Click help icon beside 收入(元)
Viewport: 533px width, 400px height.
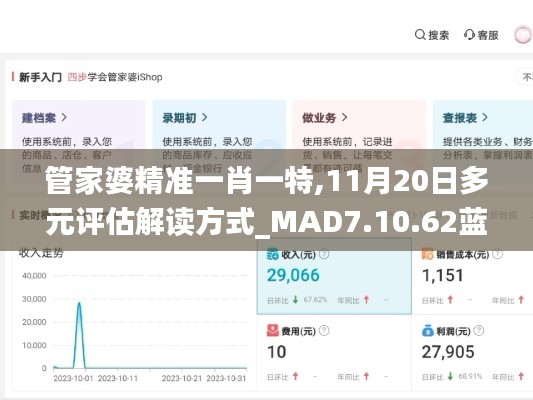coord(324,254)
